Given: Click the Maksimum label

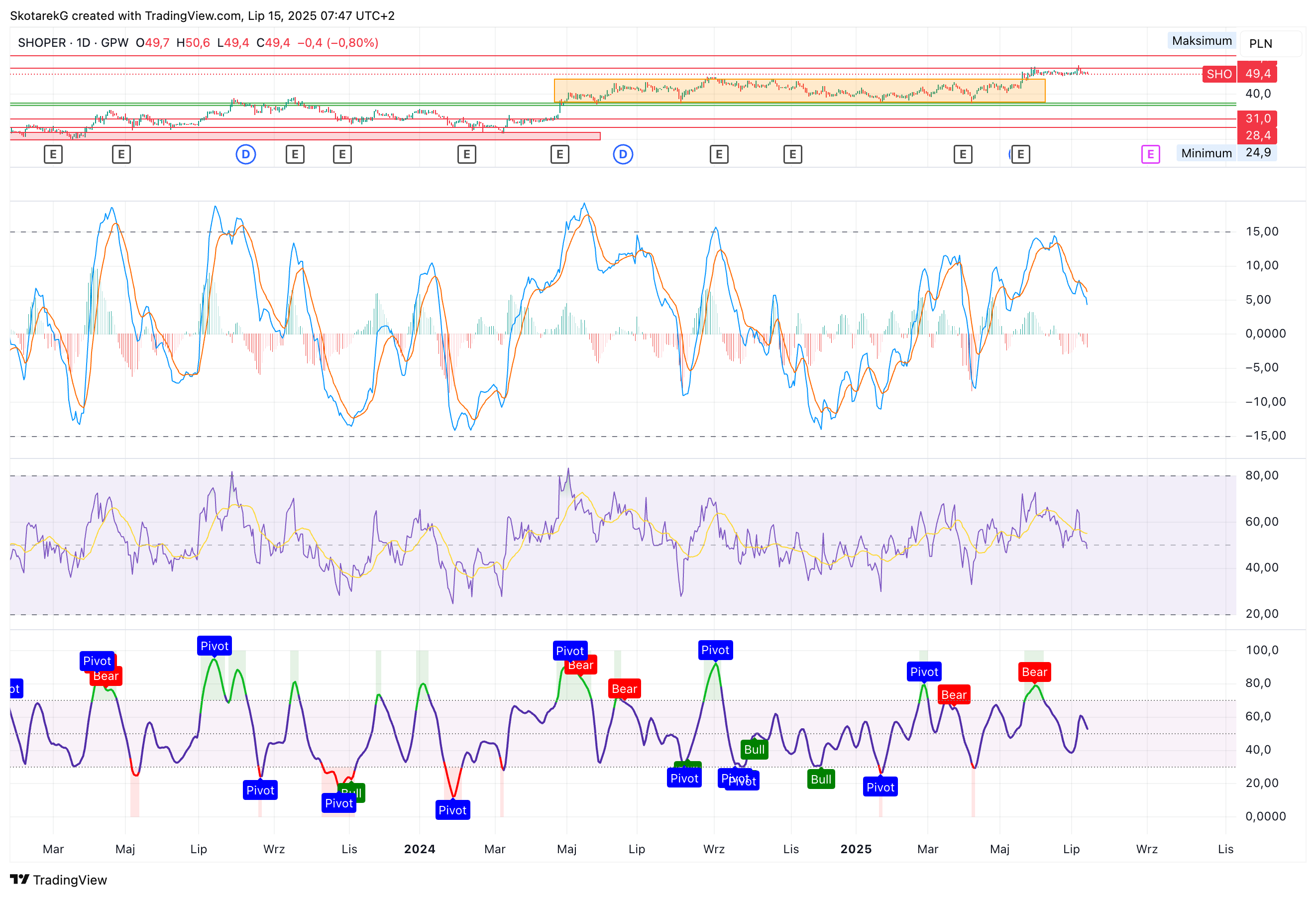Looking at the screenshot, I should point(1202,41).
